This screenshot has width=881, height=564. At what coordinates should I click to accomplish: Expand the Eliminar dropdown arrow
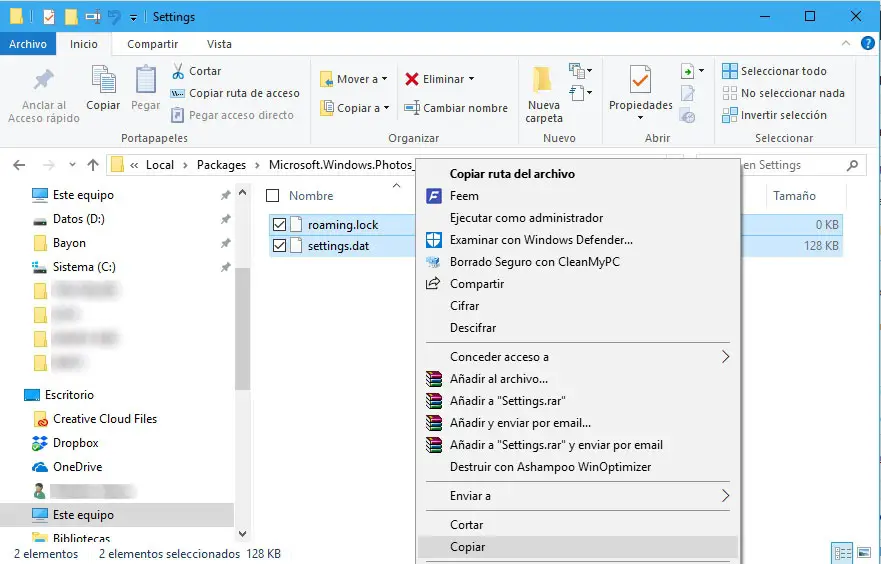(x=471, y=79)
